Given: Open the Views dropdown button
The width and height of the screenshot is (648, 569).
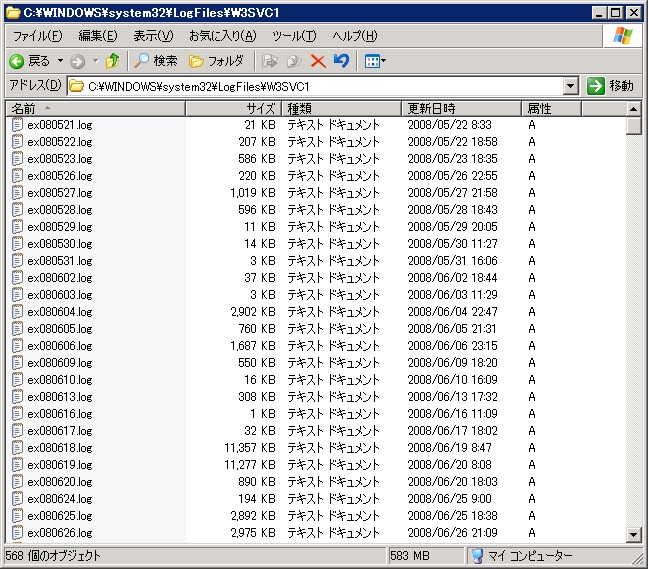Looking at the screenshot, I should [x=375, y=61].
